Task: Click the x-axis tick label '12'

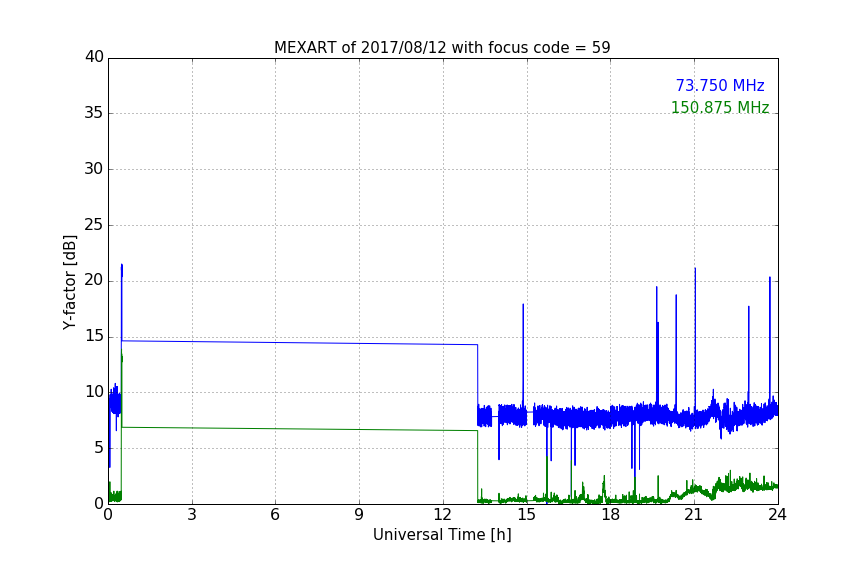Action: tap(442, 515)
